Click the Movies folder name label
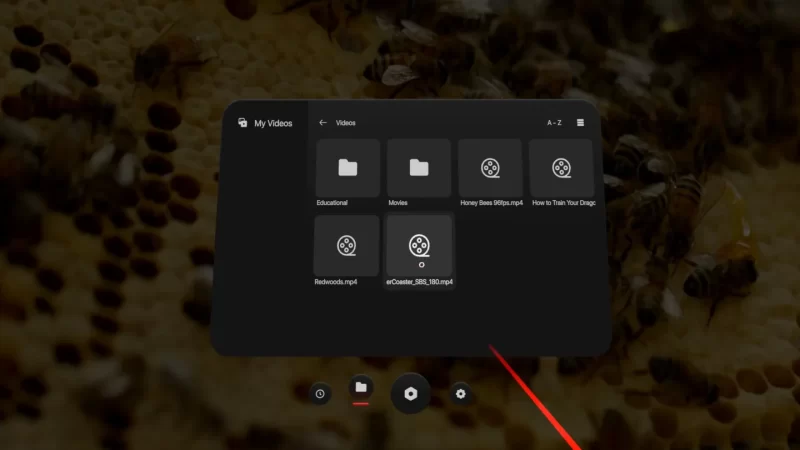The height and width of the screenshot is (450, 800). point(398,203)
